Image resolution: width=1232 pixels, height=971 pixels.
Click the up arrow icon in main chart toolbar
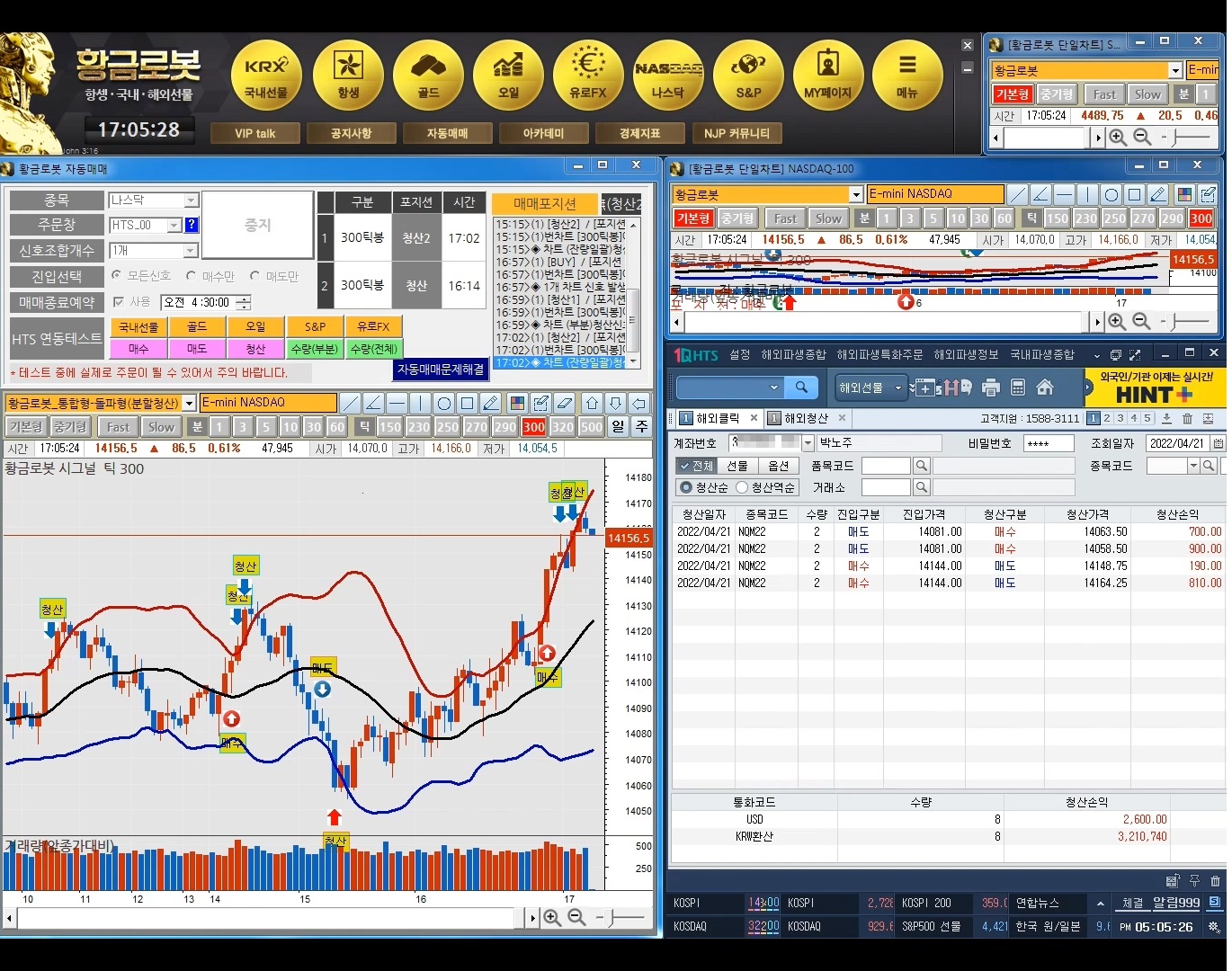592,403
